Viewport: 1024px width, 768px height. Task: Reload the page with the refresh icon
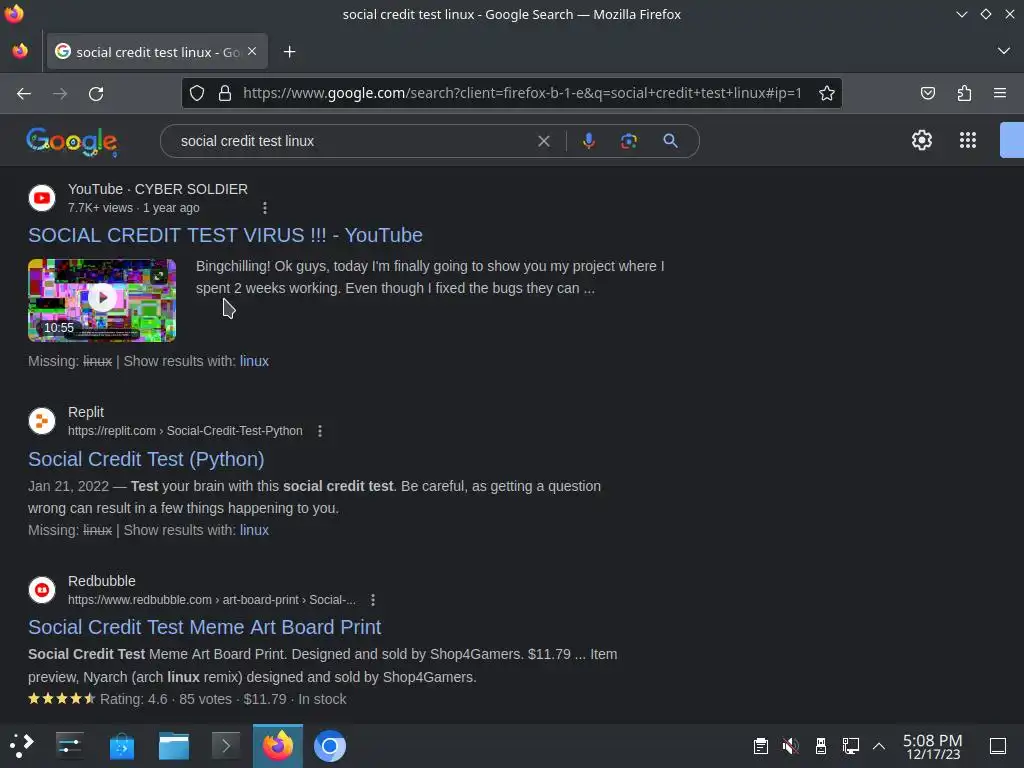tap(96, 93)
